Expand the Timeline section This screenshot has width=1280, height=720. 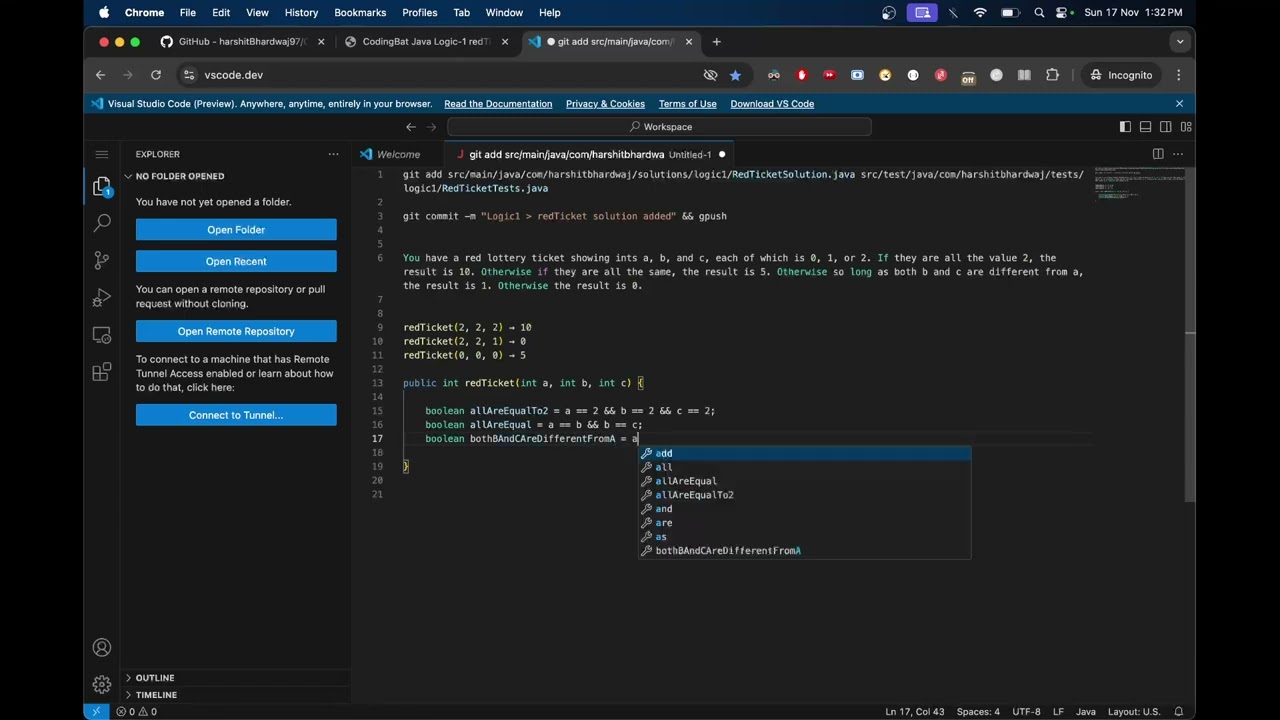point(156,695)
